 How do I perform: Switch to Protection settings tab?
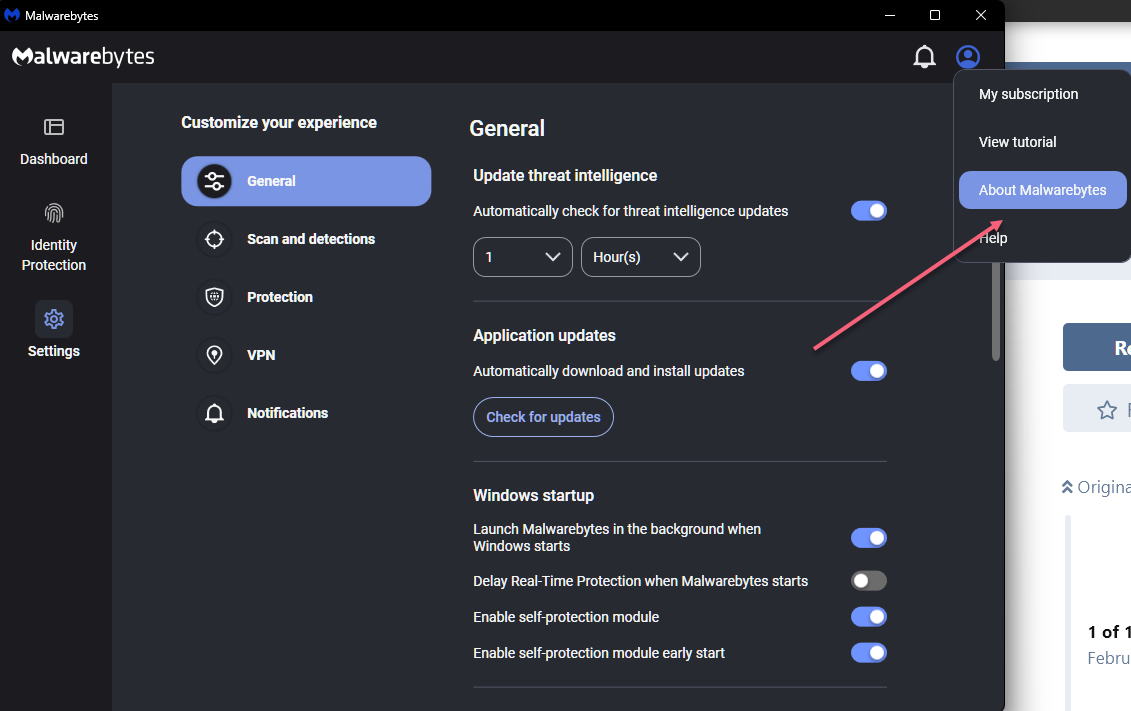pos(306,297)
